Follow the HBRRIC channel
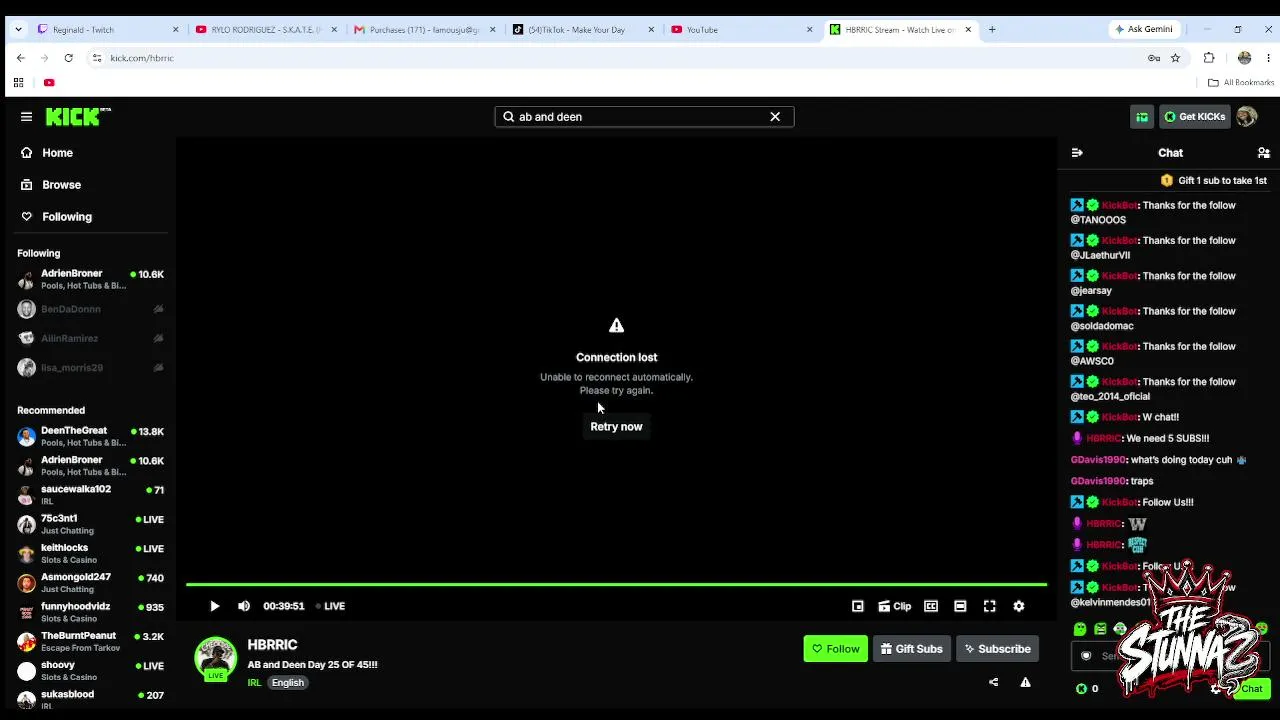Screen dimensions: 1280x720 [x=835, y=649]
